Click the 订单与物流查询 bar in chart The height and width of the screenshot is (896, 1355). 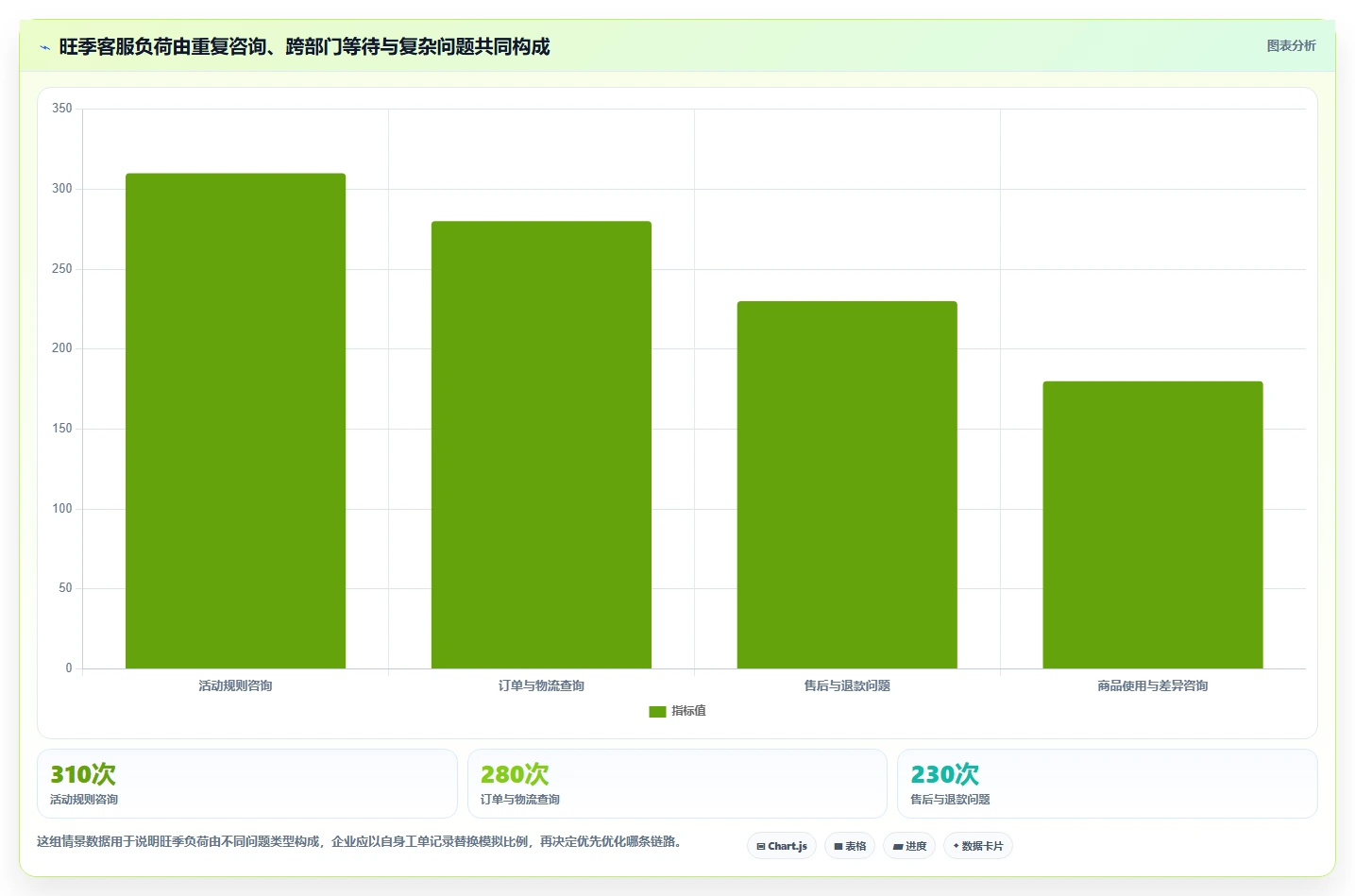coord(541,445)
